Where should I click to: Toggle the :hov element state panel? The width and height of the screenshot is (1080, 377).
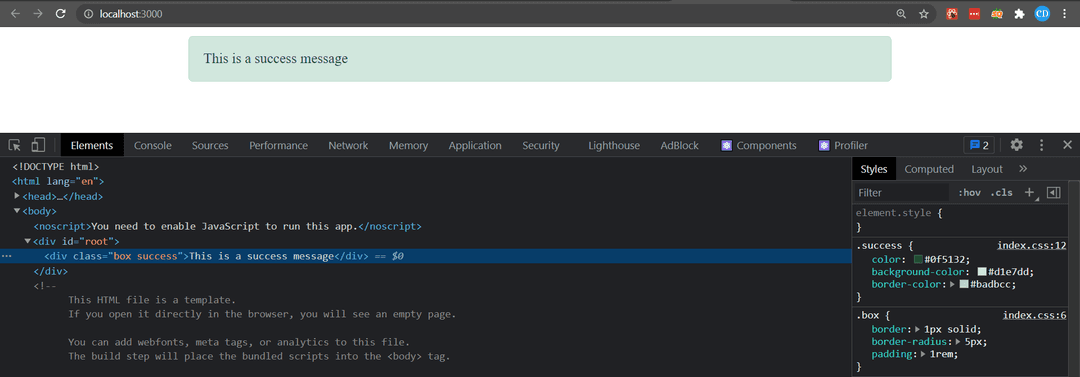(x=969, y=192)
